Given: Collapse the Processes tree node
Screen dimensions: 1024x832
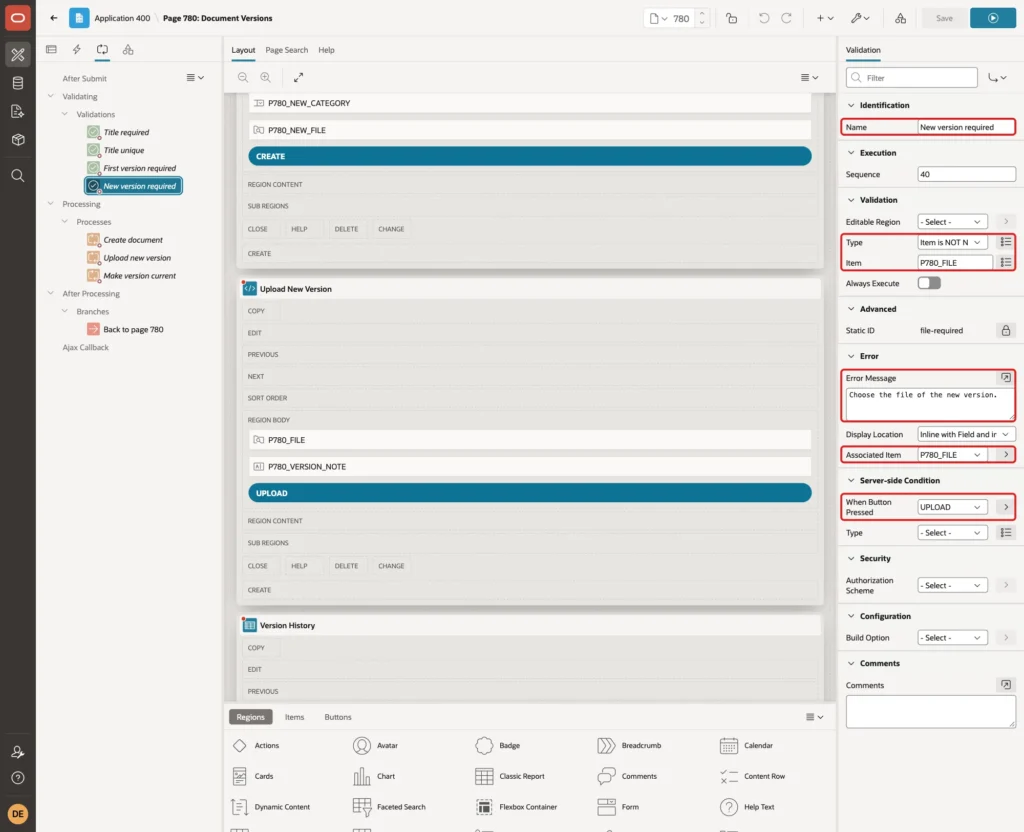Looking at the screenshot, I should pyautogui.click(x=65, y=222).
